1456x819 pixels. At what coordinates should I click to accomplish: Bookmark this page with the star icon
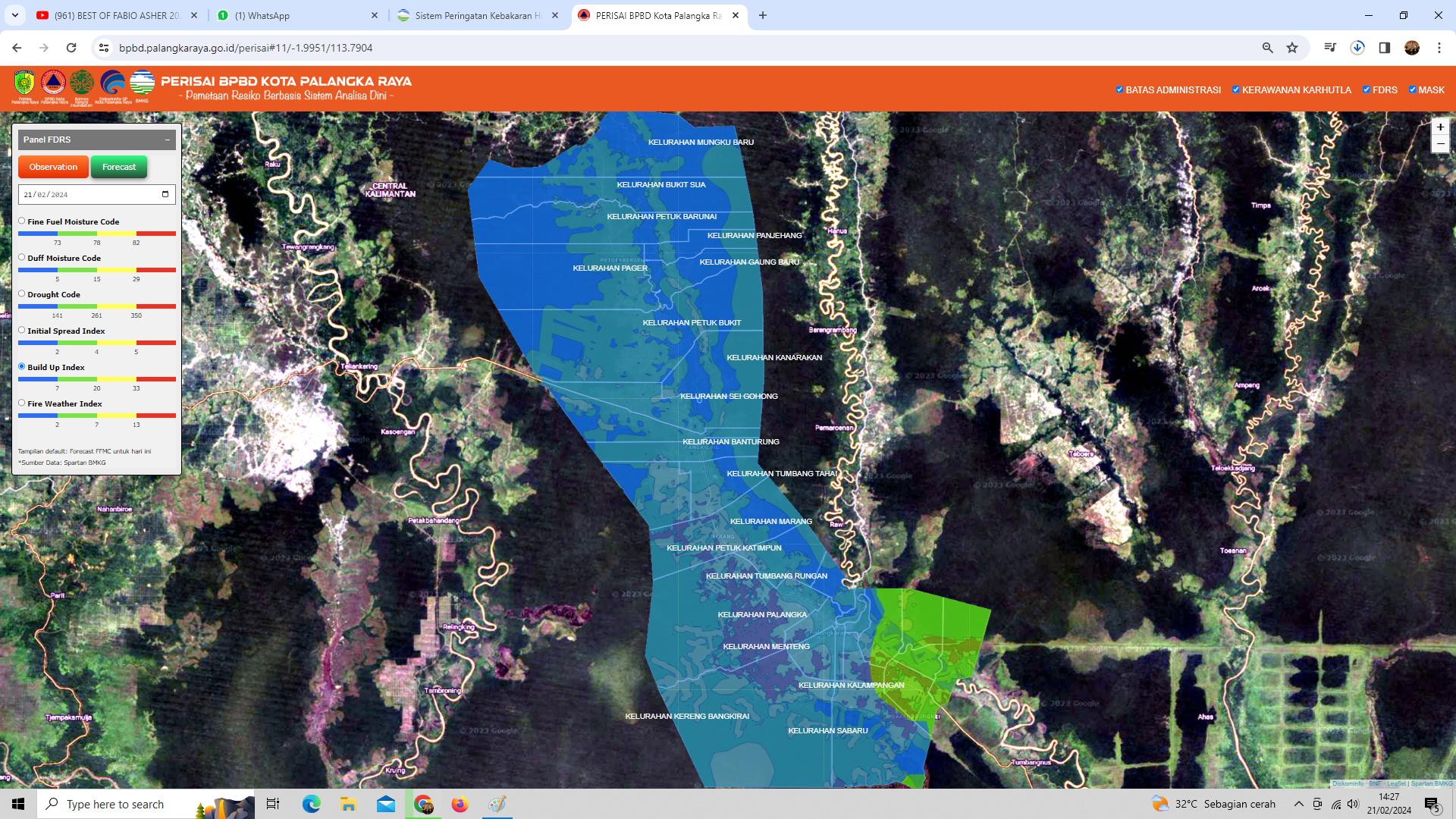click(1292, 48)
